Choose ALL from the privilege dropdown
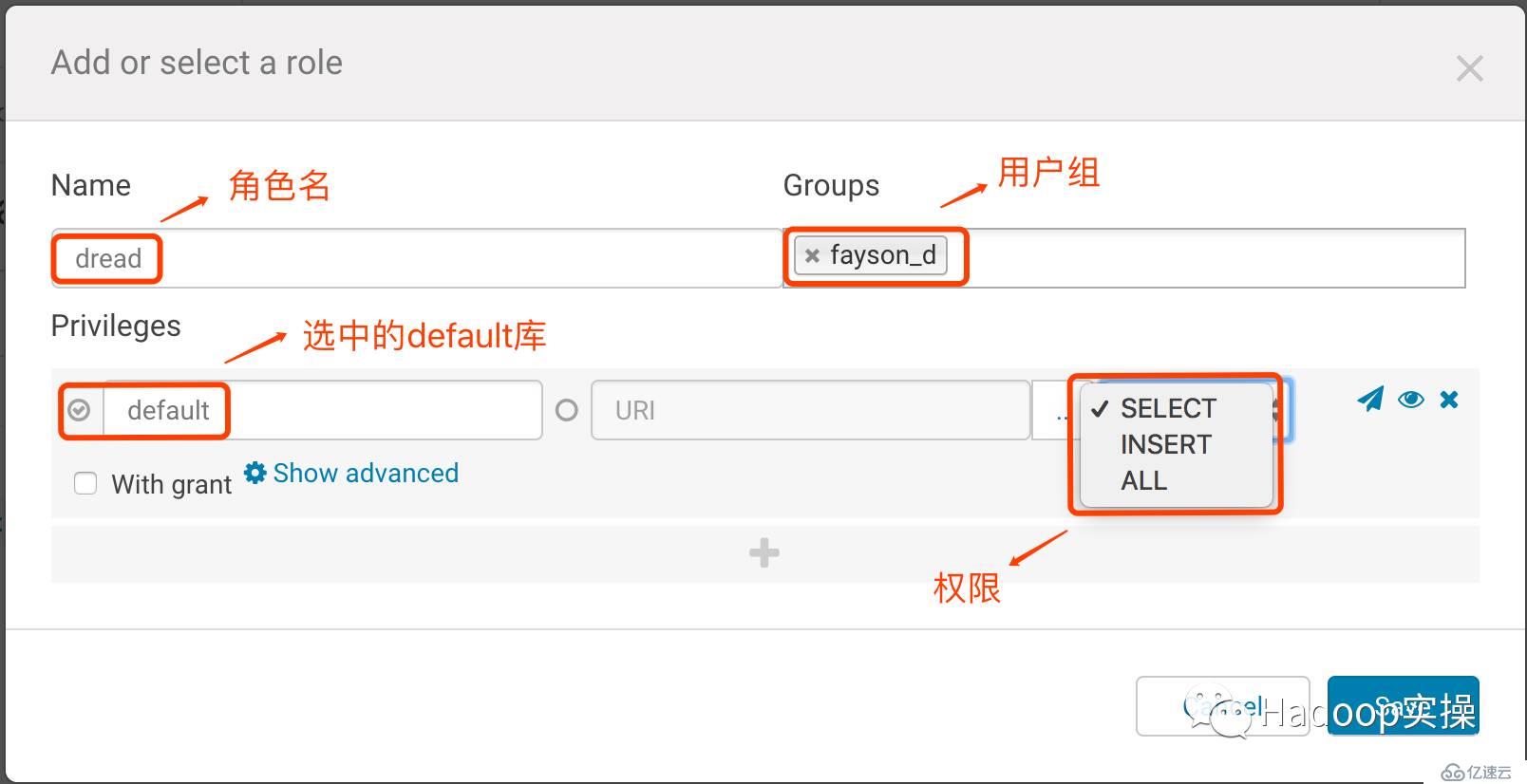 pyautogui.click(x=1143, y=480)
